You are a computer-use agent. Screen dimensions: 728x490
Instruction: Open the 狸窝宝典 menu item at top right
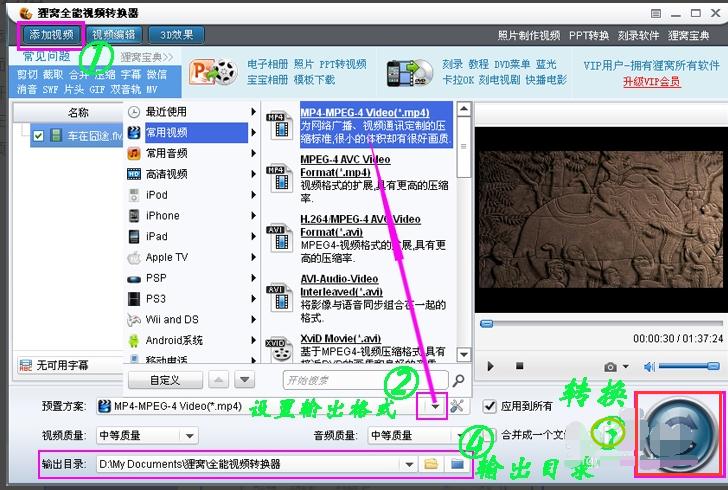[689, 36]
